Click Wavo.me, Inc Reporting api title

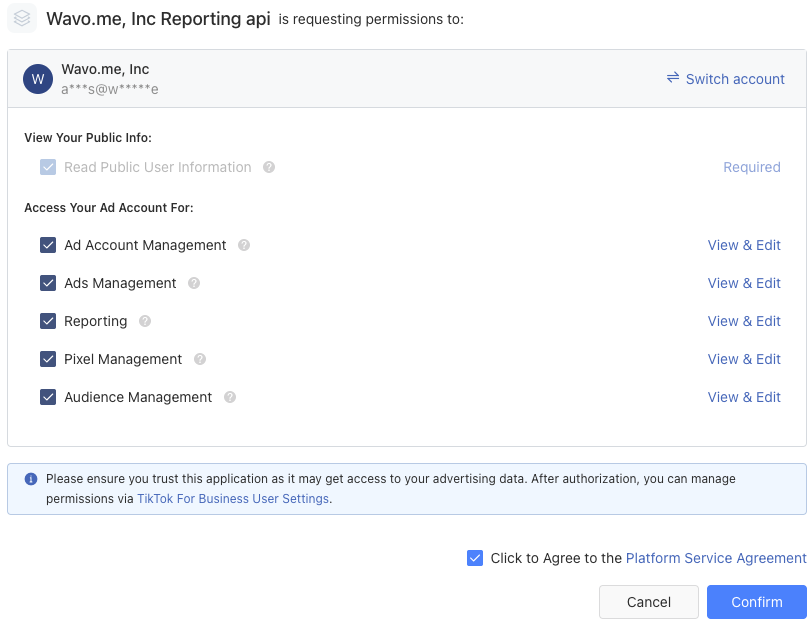click(x=158, y=19)
